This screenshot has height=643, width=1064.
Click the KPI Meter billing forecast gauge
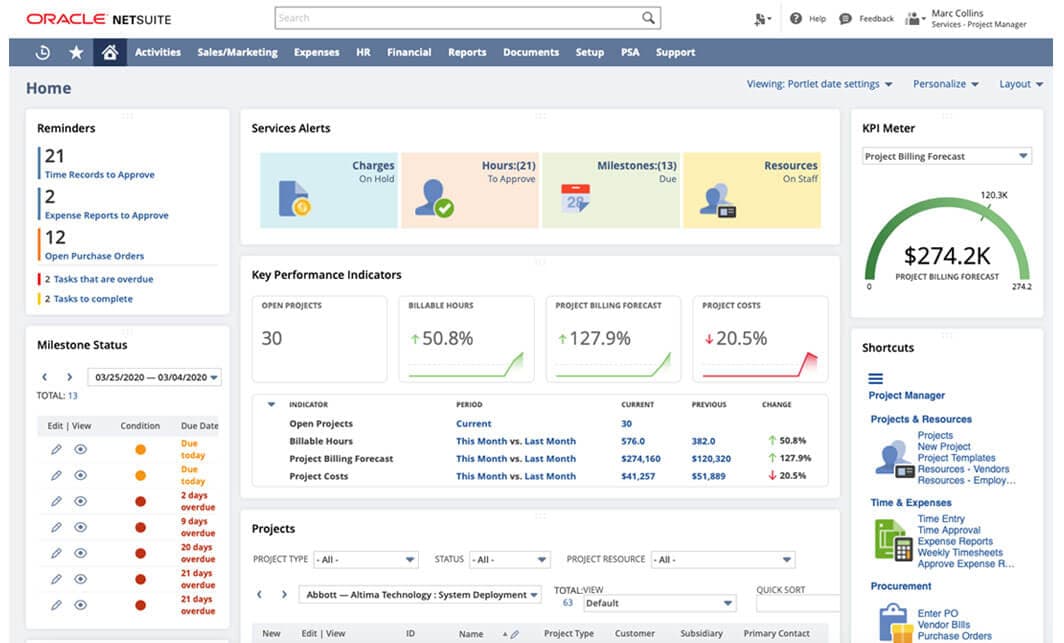[947, 241]
